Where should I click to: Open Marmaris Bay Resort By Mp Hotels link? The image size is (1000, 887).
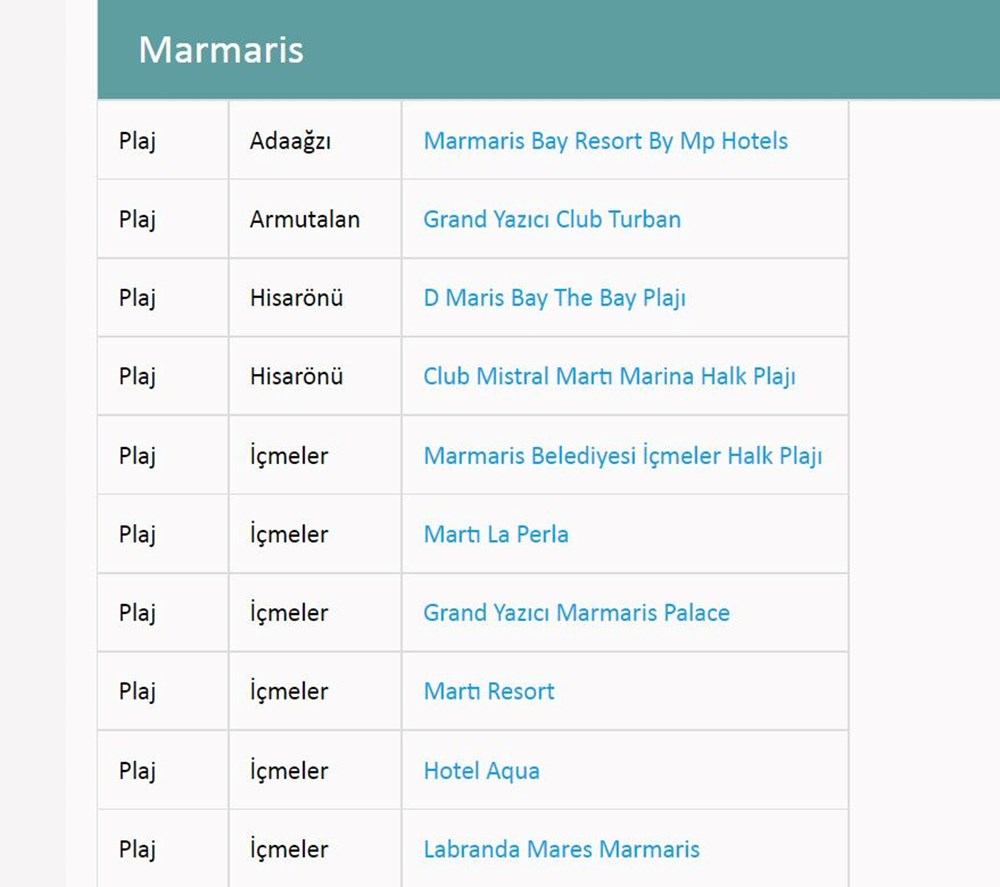(605, 141)
